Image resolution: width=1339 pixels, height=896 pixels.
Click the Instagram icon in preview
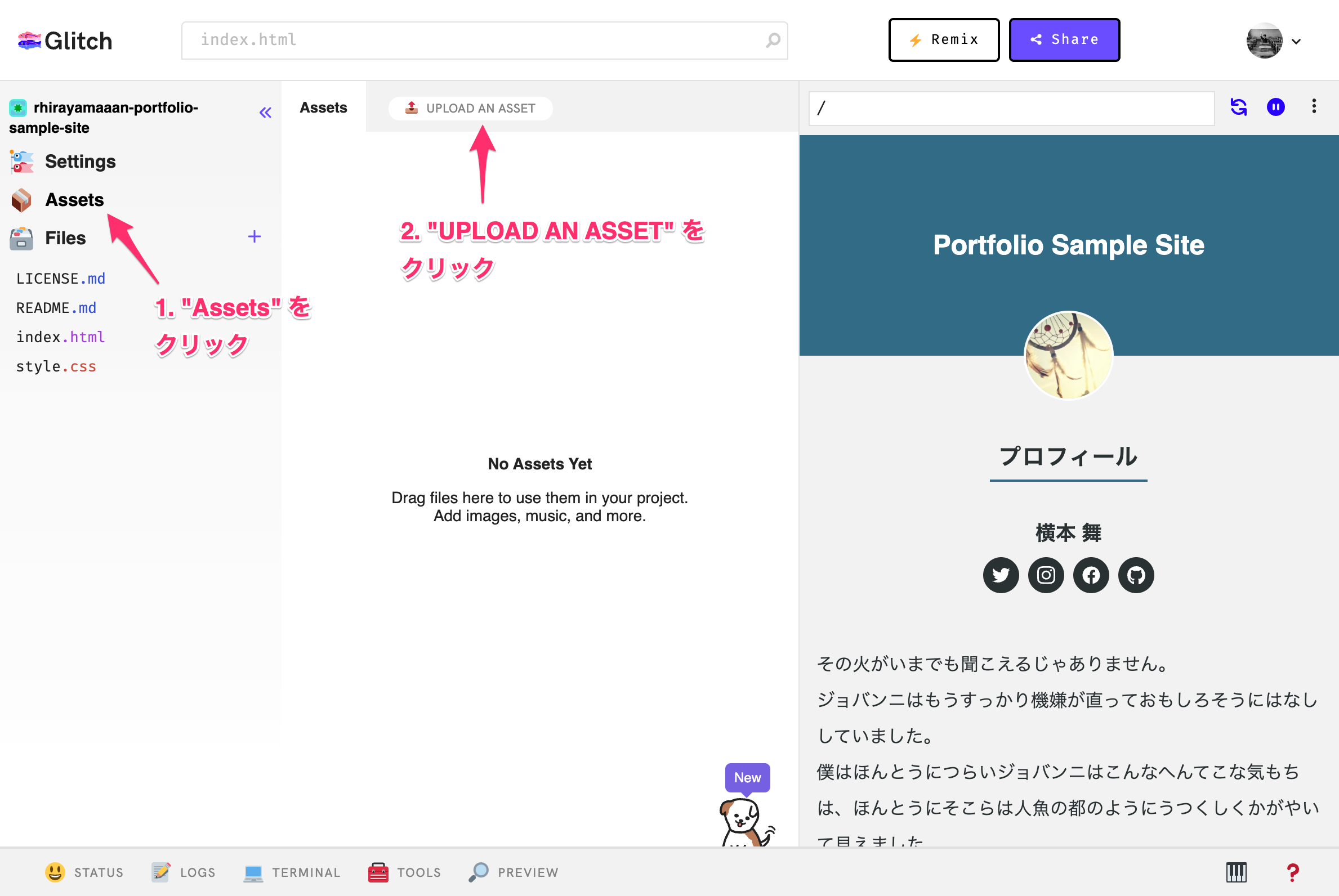(1046, 575)
